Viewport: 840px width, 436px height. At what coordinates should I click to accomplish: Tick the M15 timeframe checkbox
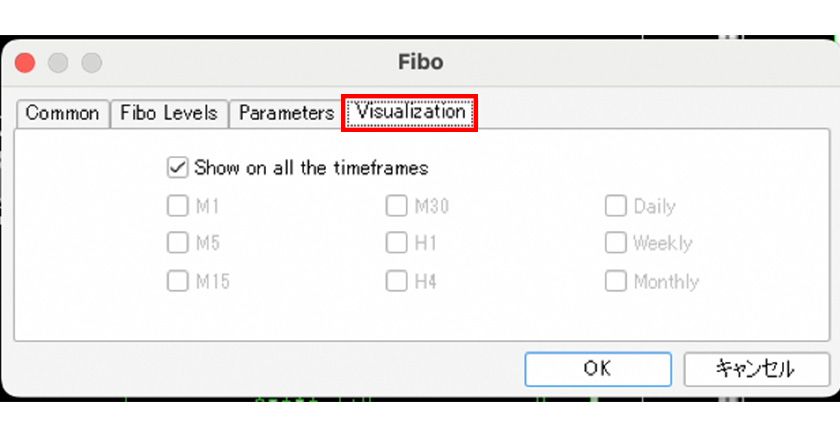tap(178, 281)
